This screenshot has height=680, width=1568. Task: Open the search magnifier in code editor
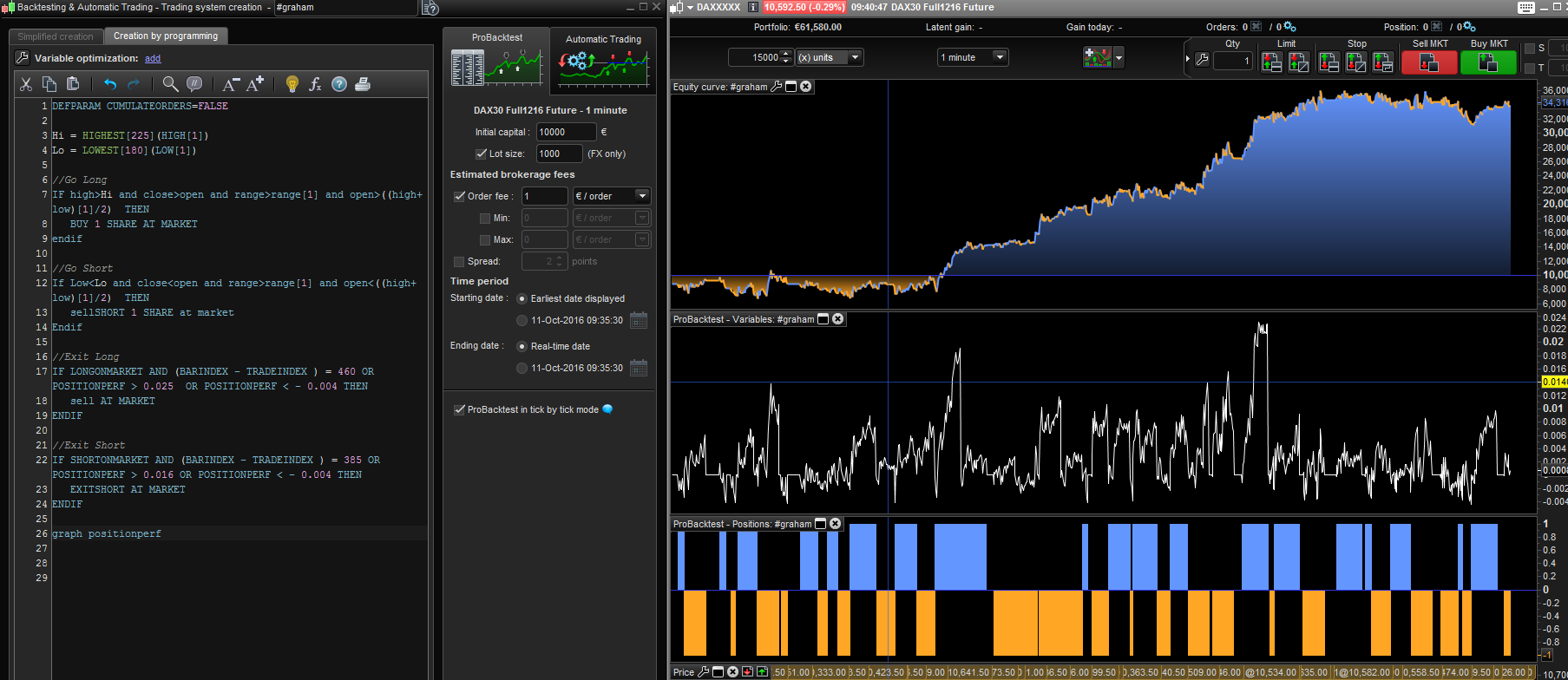pos(170,84)
